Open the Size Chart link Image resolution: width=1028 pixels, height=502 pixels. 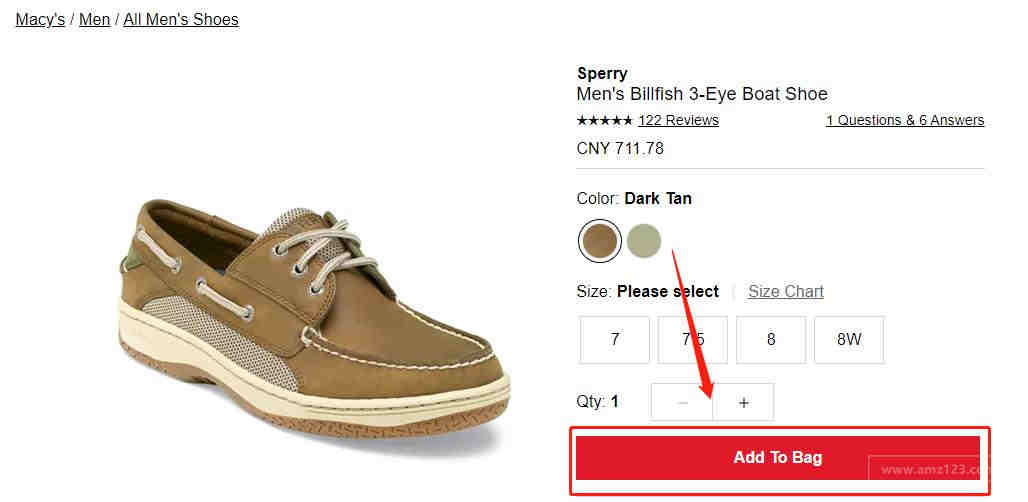(785, 292)
